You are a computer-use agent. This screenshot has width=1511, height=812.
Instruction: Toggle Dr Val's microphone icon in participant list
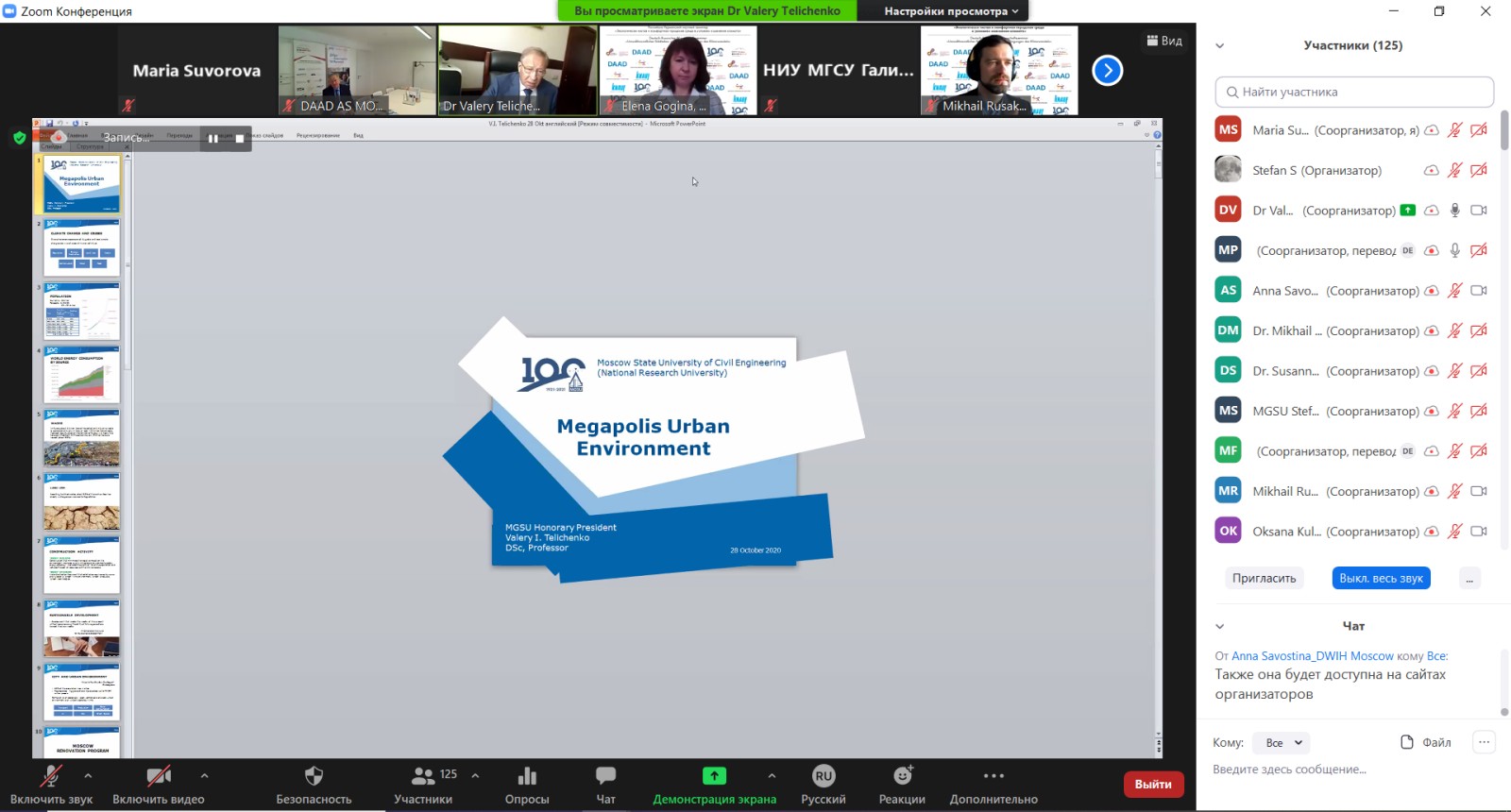click(1455, 211)
